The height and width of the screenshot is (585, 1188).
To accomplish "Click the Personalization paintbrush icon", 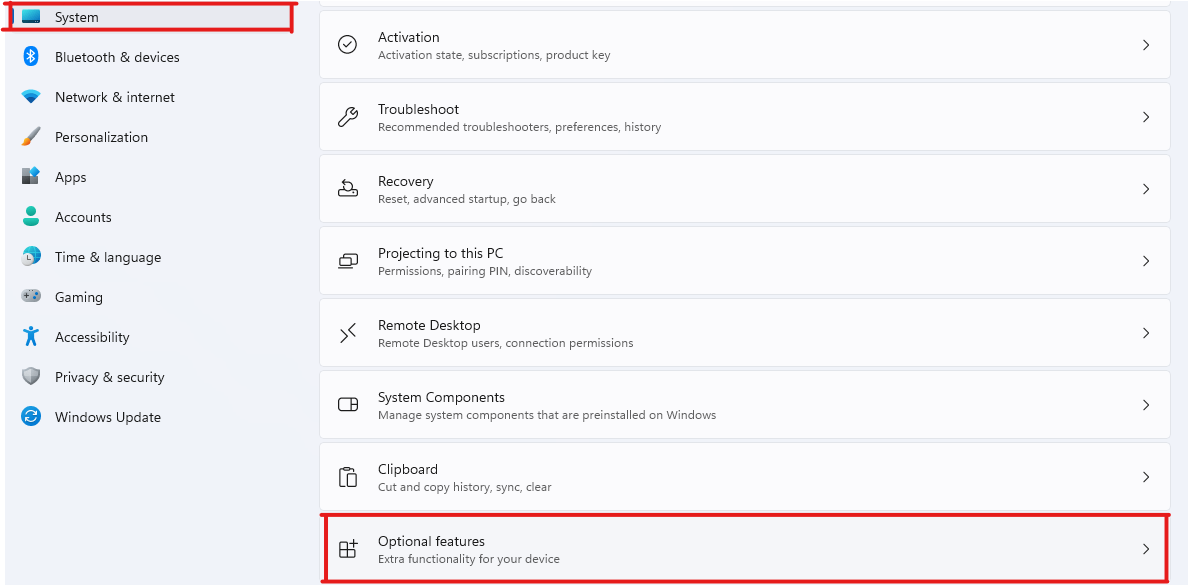I will point(31,137).
